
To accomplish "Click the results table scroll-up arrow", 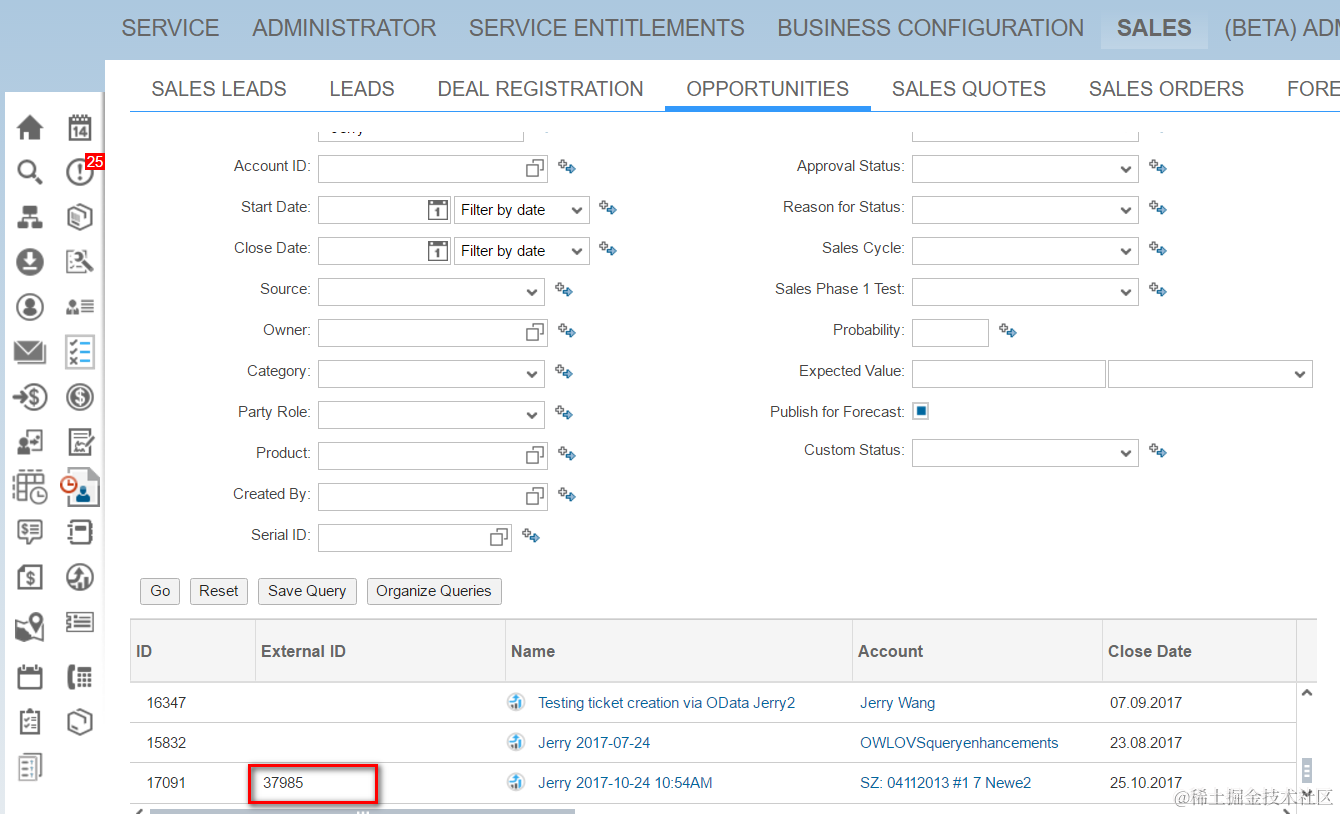I will (x=1306, y=692).
